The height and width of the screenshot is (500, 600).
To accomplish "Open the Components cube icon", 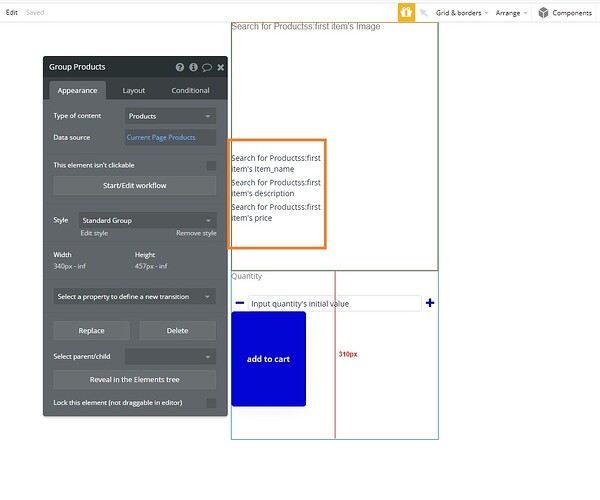I will tap(543, 13).
